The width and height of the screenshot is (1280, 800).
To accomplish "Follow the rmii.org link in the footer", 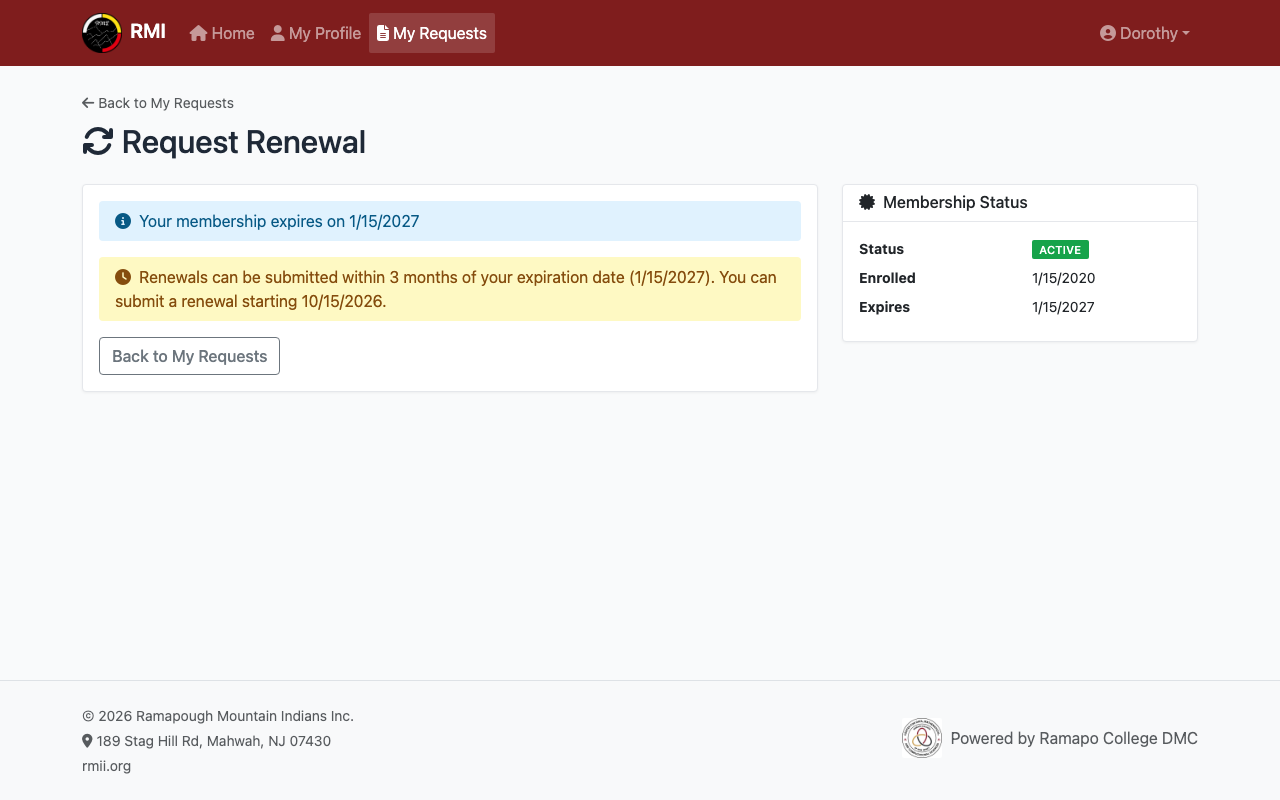I will click(106, 765).
